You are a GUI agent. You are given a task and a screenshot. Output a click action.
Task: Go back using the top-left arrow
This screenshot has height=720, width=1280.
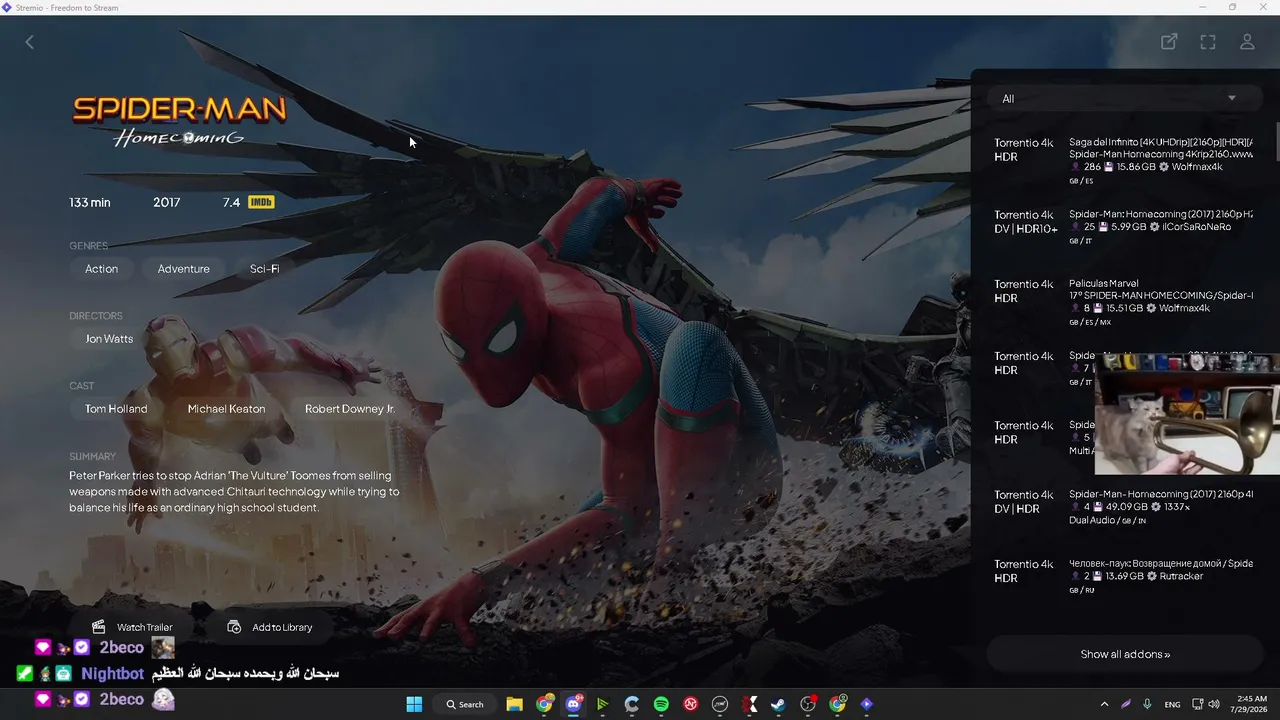[30, 42]
